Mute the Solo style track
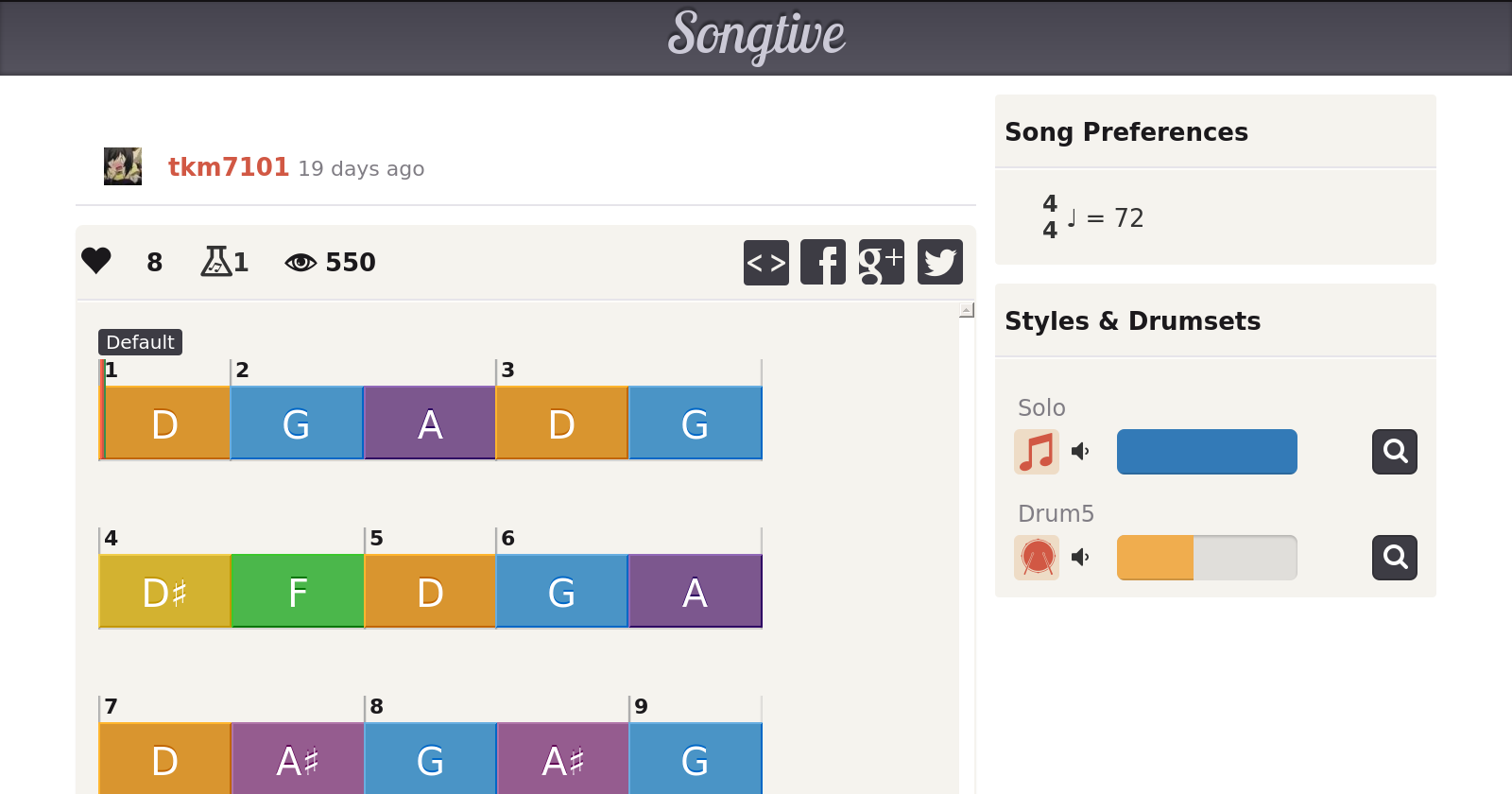The height and width of the screenshot is (794, 1512). (x=1081, y=452)
